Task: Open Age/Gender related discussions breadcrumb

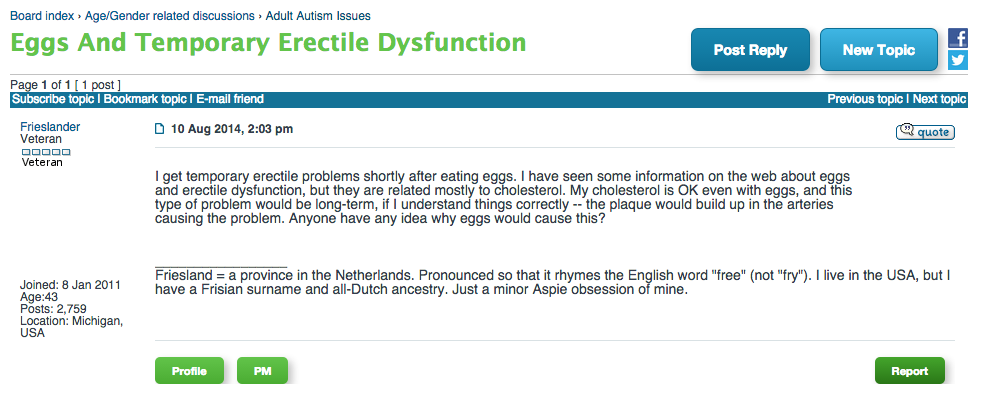Action: coord(170,16)
